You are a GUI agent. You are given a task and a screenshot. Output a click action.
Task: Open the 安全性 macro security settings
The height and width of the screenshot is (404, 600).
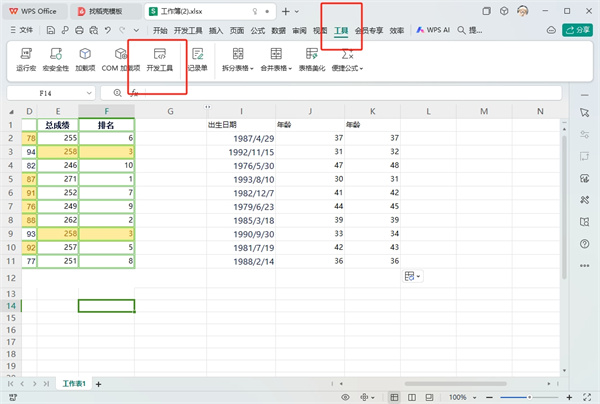59,58
